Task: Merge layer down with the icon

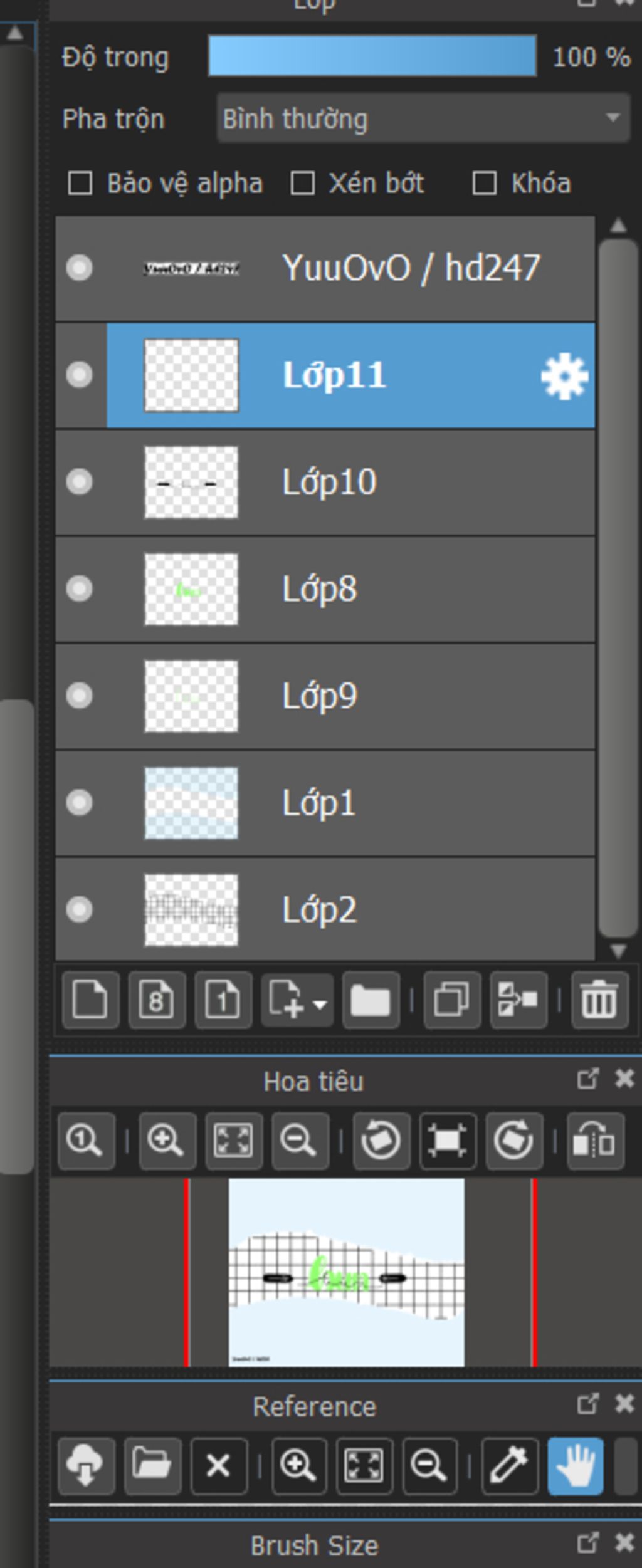Action: tap(518, 1000)
